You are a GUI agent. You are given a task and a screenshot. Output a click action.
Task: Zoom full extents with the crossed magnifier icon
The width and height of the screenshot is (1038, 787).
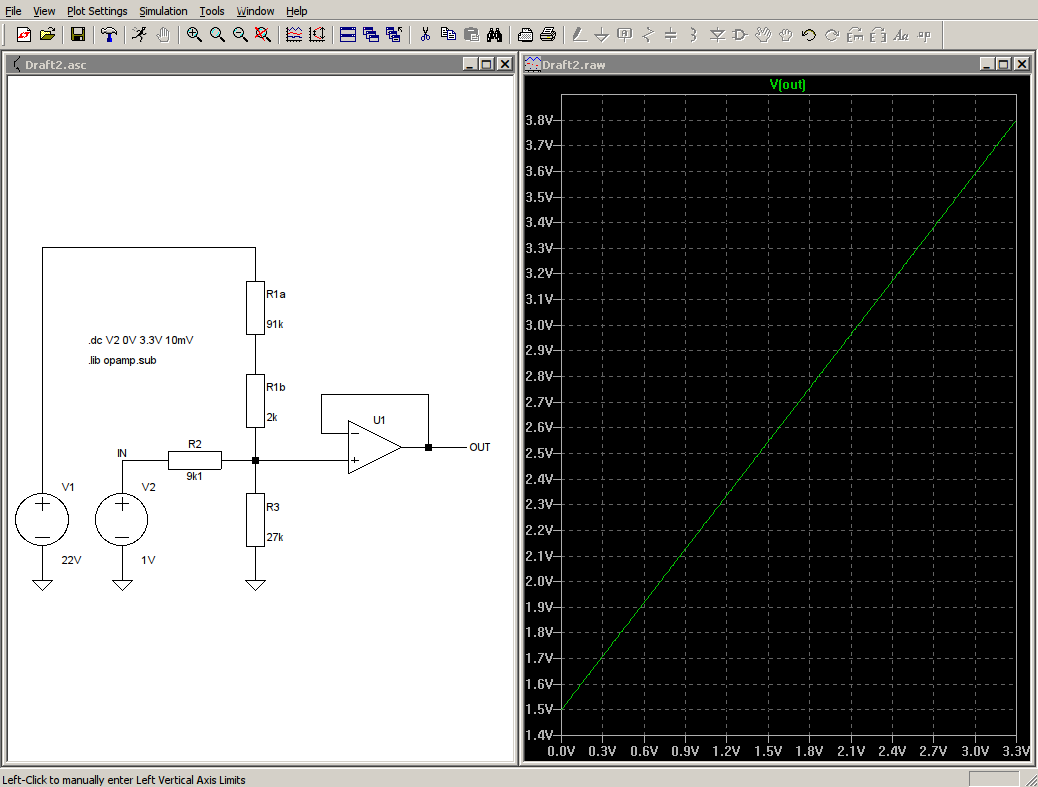point(263,34)
